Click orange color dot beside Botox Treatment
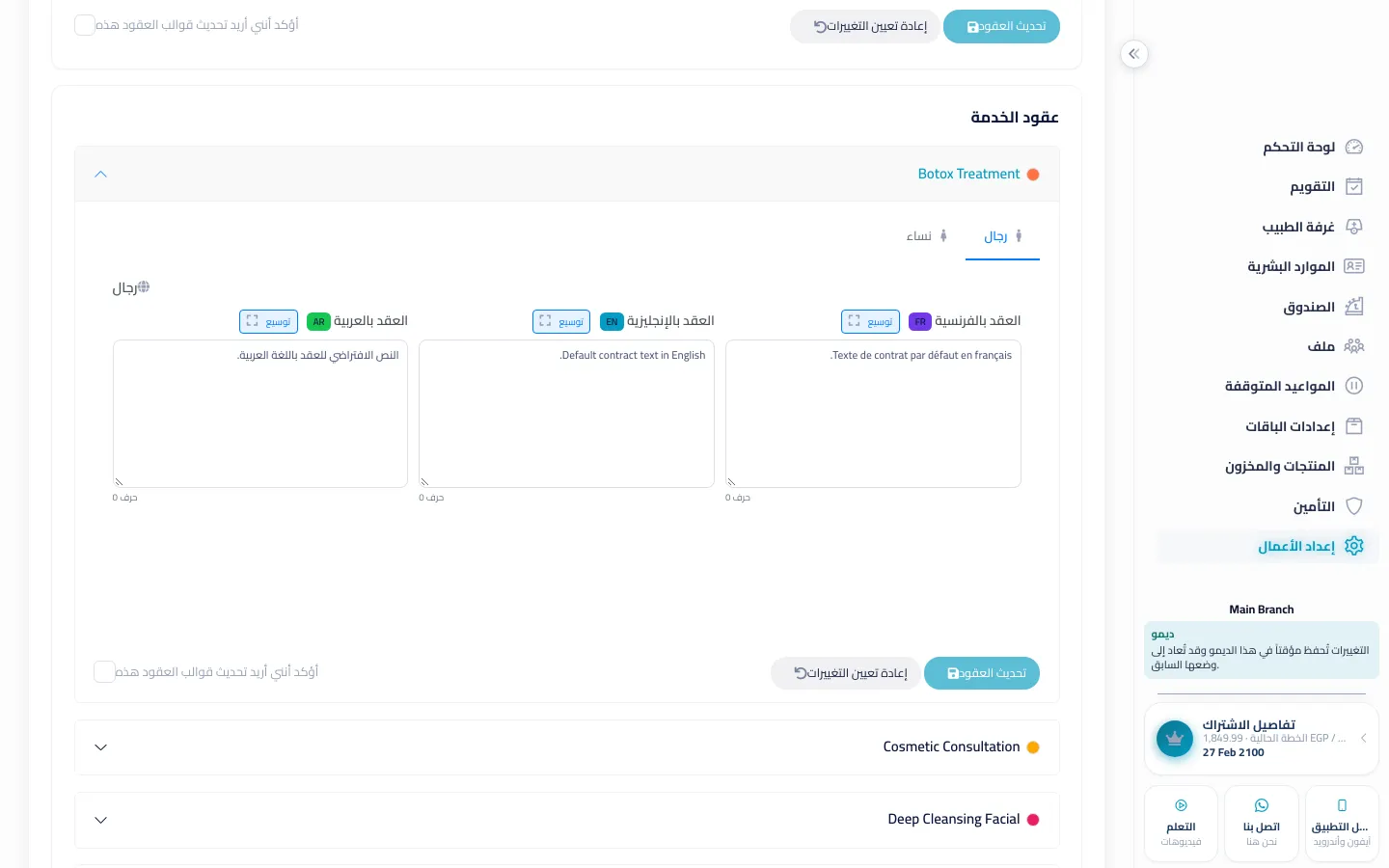 pyautogui.click(x=1033, y=175)
